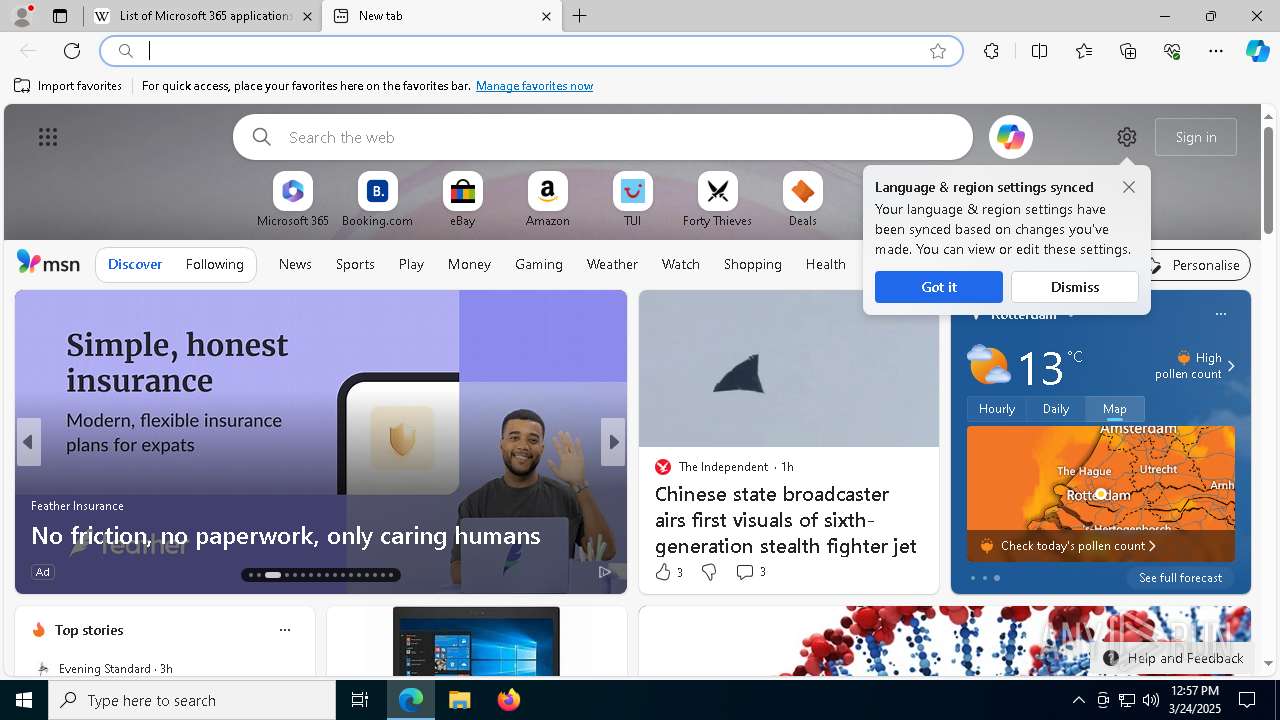This screenshot has width=1280, height=720.
Task: Open the Shopping category
Action: tap(753, 264)
